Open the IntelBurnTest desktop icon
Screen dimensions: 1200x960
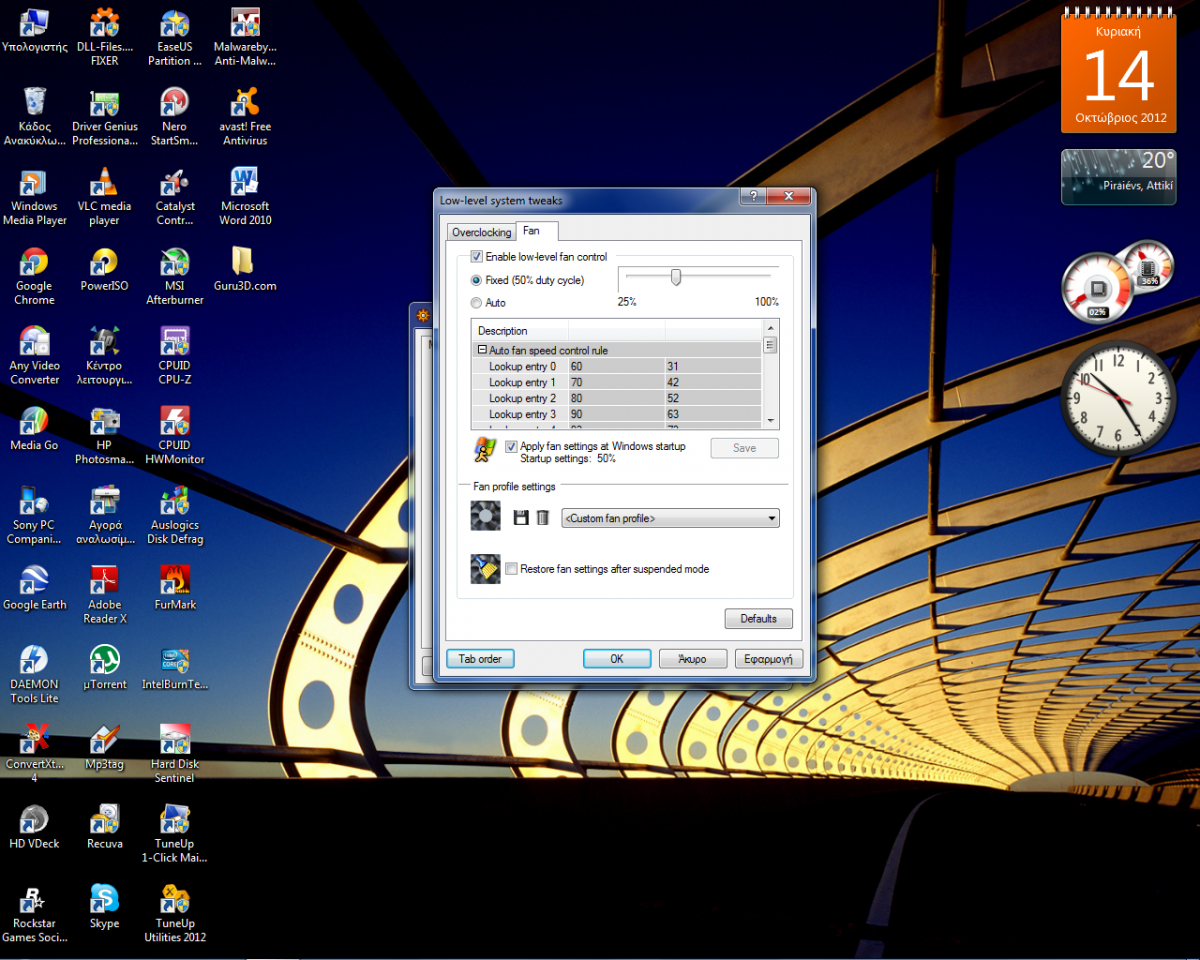[175, 669]
